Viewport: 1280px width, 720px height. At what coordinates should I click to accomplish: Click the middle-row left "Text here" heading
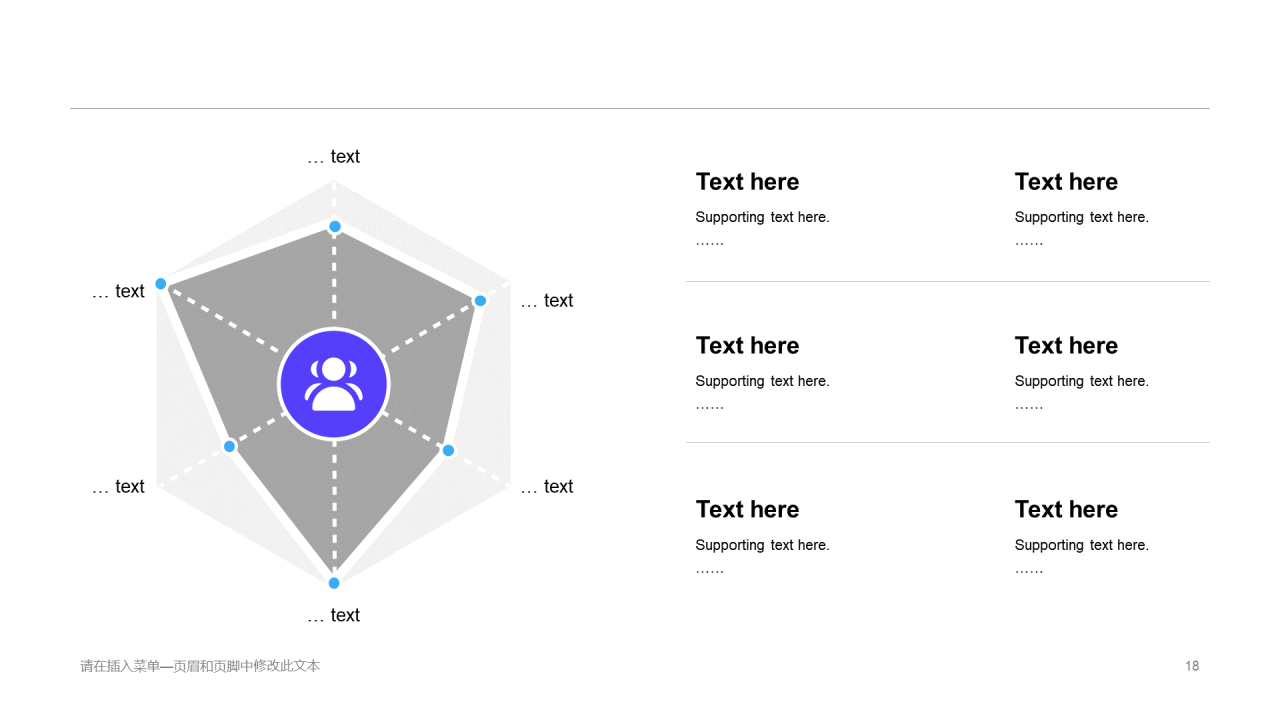click(747, 346)
